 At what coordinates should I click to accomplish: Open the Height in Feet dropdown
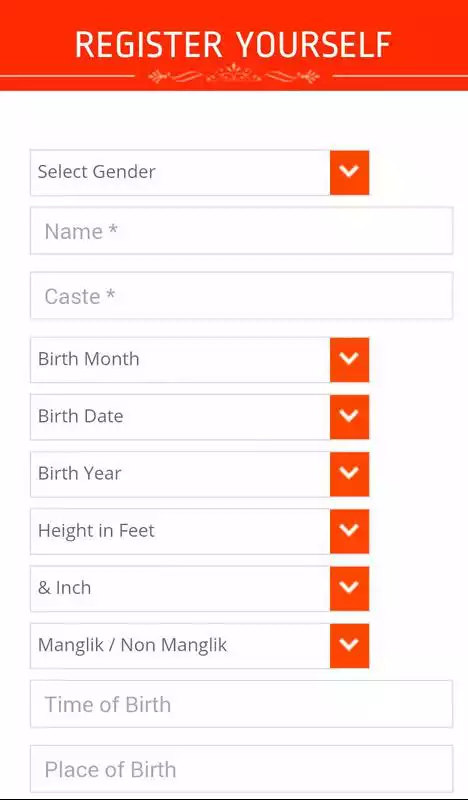pos(200,531)
